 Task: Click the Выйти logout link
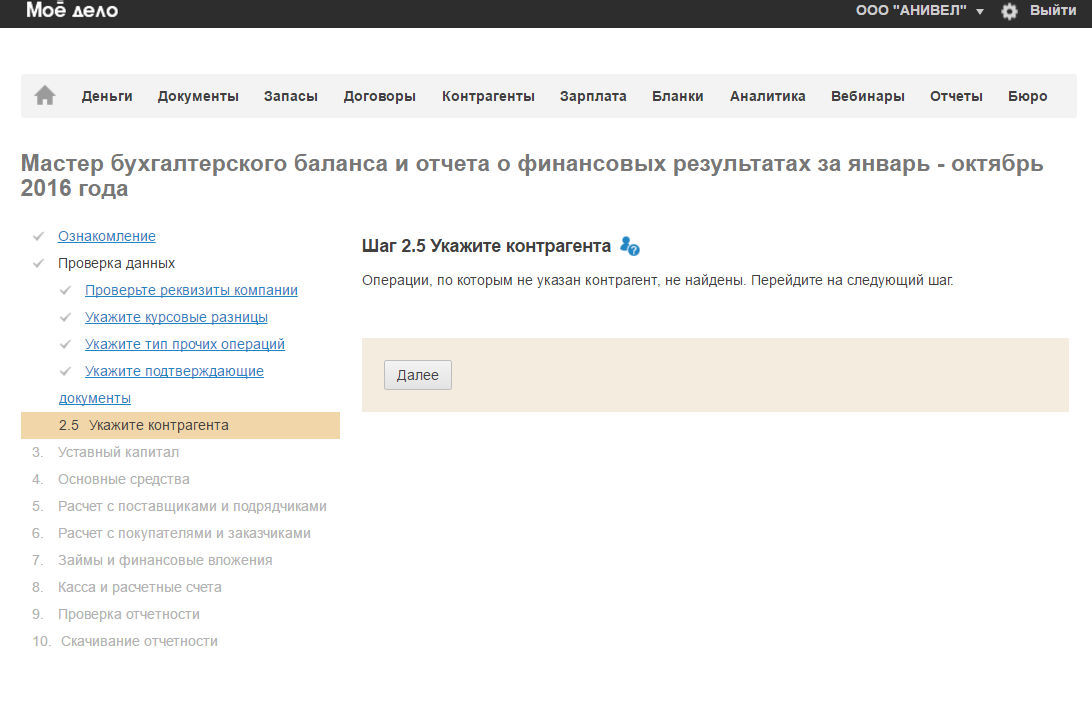tap(1053, 11)
